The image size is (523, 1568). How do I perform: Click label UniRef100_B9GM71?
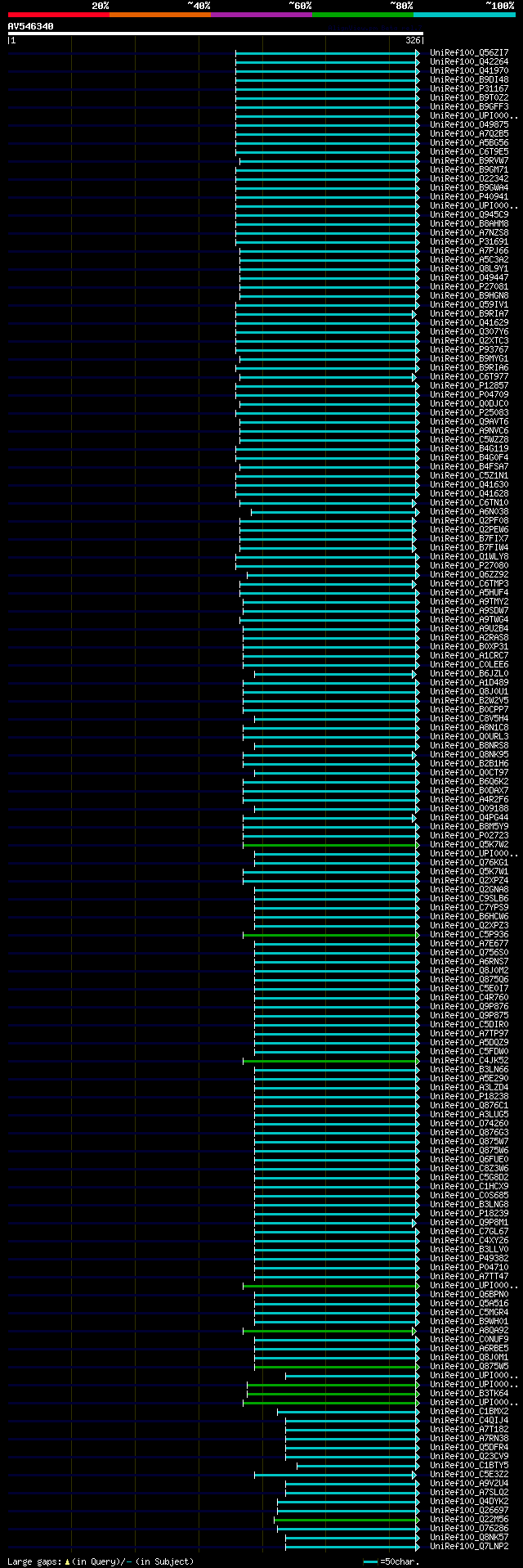469,169
